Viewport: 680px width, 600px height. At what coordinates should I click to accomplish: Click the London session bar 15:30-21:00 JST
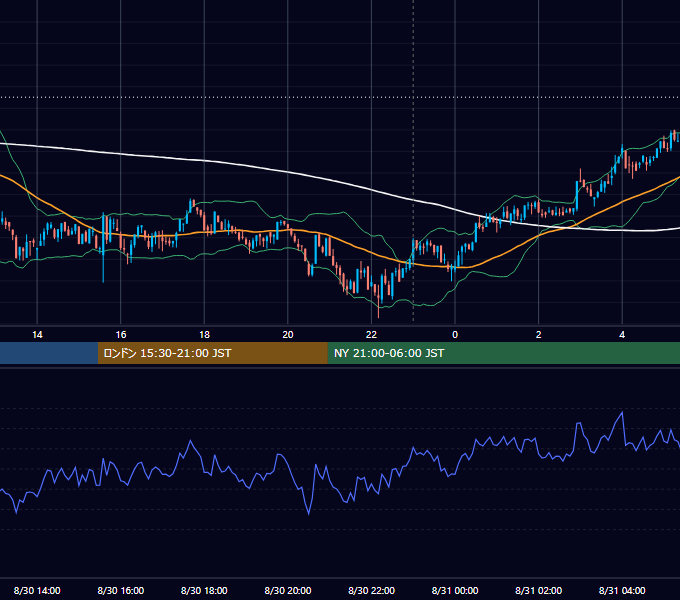click(212, 353)
